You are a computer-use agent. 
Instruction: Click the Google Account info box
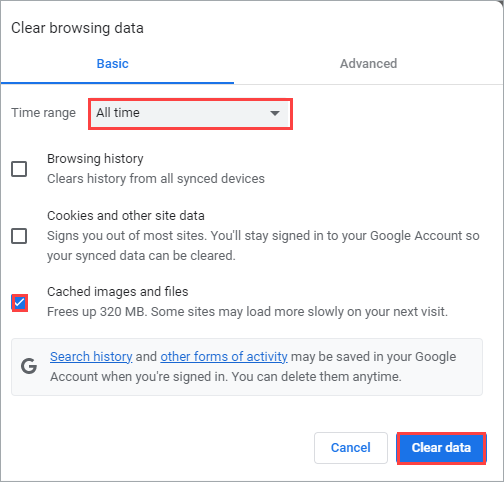coord(247,367)
